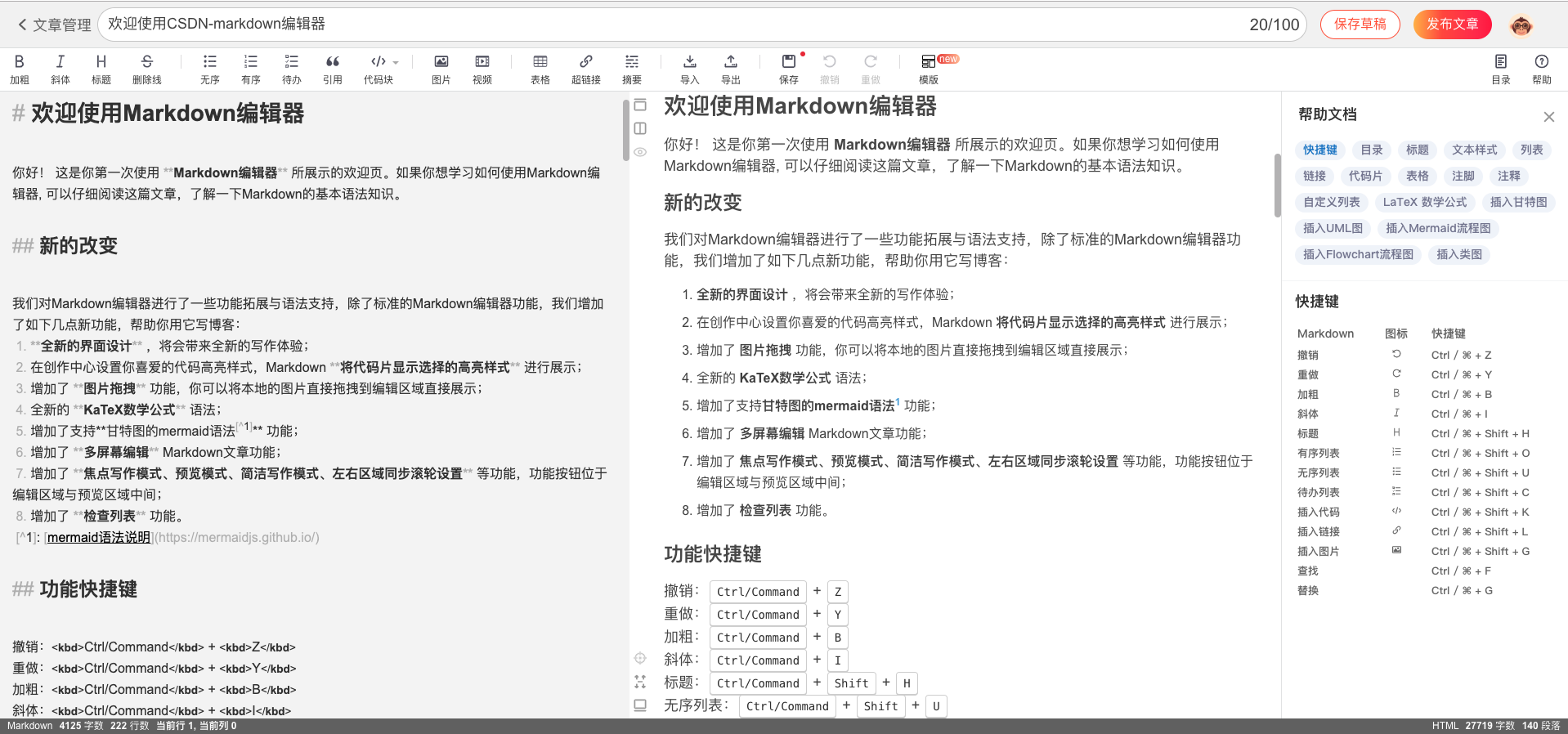Insert a table via 表格 icon
This screenshot has width=1568, height=734.
(x=540, y=69)
